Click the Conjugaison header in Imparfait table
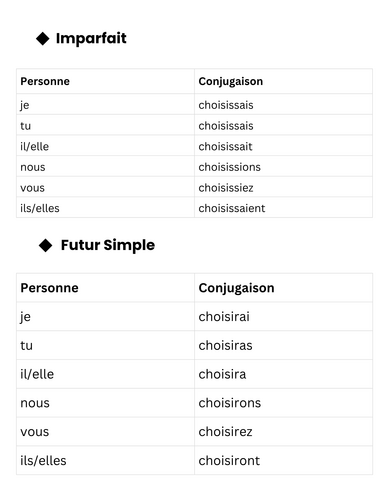386x500 pixels. click(231, 82)
